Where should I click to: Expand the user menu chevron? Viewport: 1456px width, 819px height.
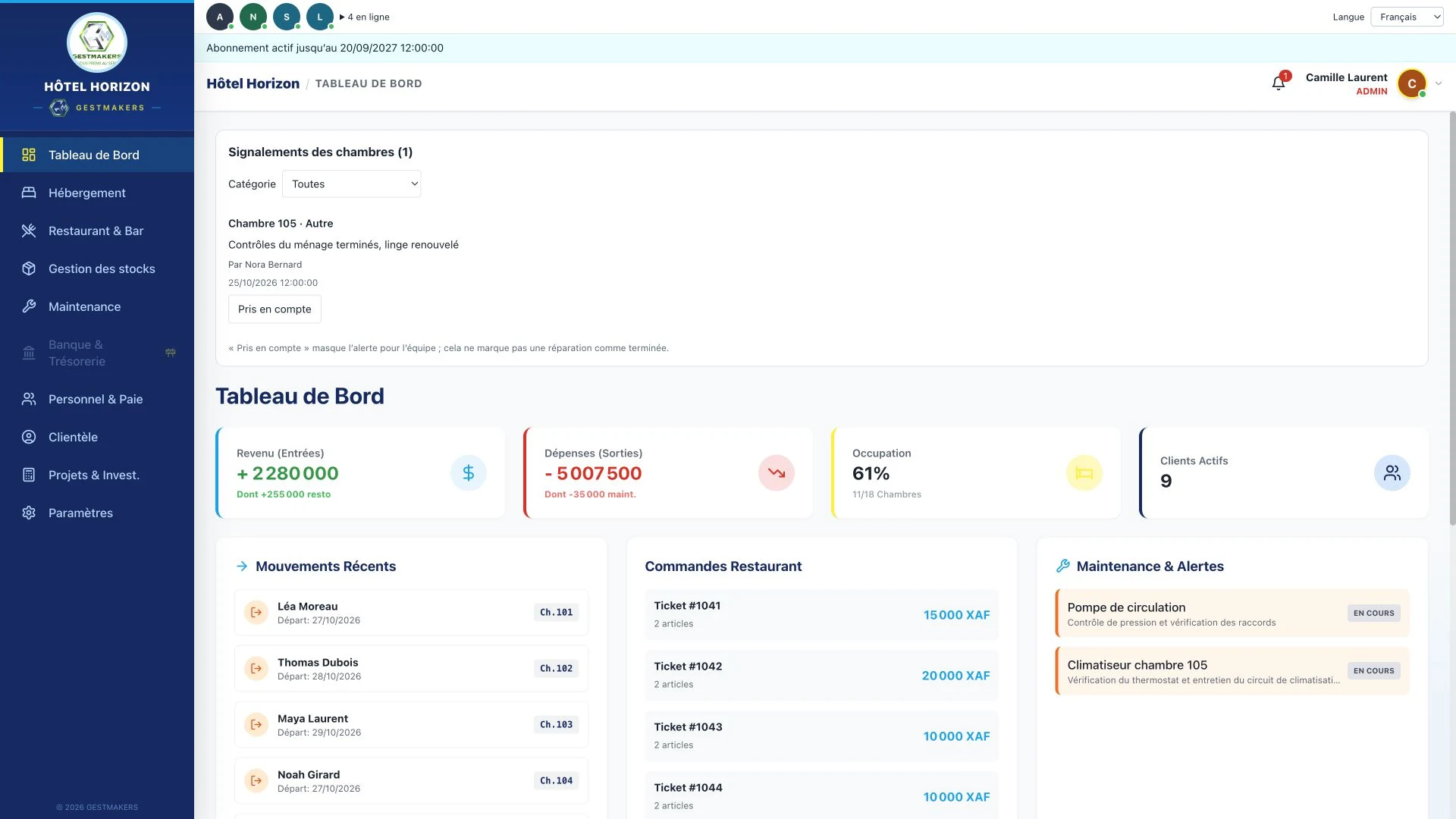point(1439,83)
